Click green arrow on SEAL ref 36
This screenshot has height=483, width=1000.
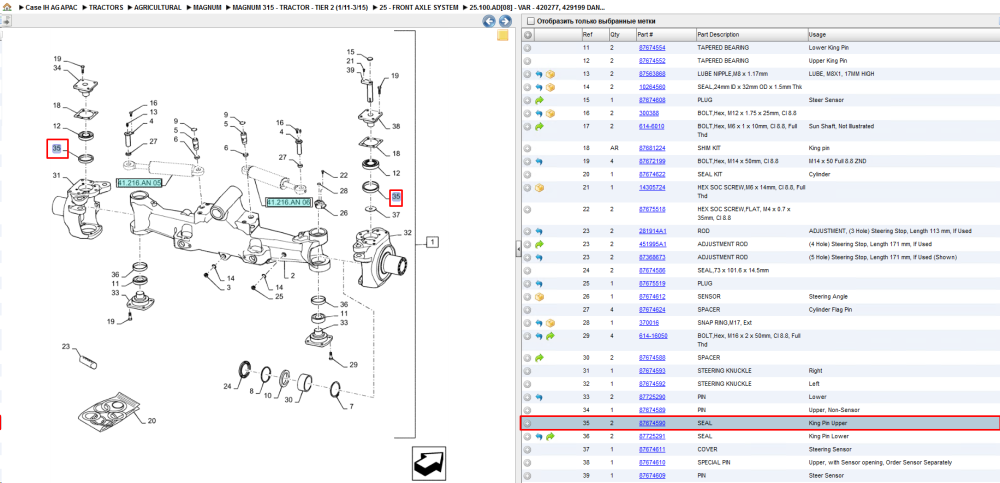coord(550,436)
